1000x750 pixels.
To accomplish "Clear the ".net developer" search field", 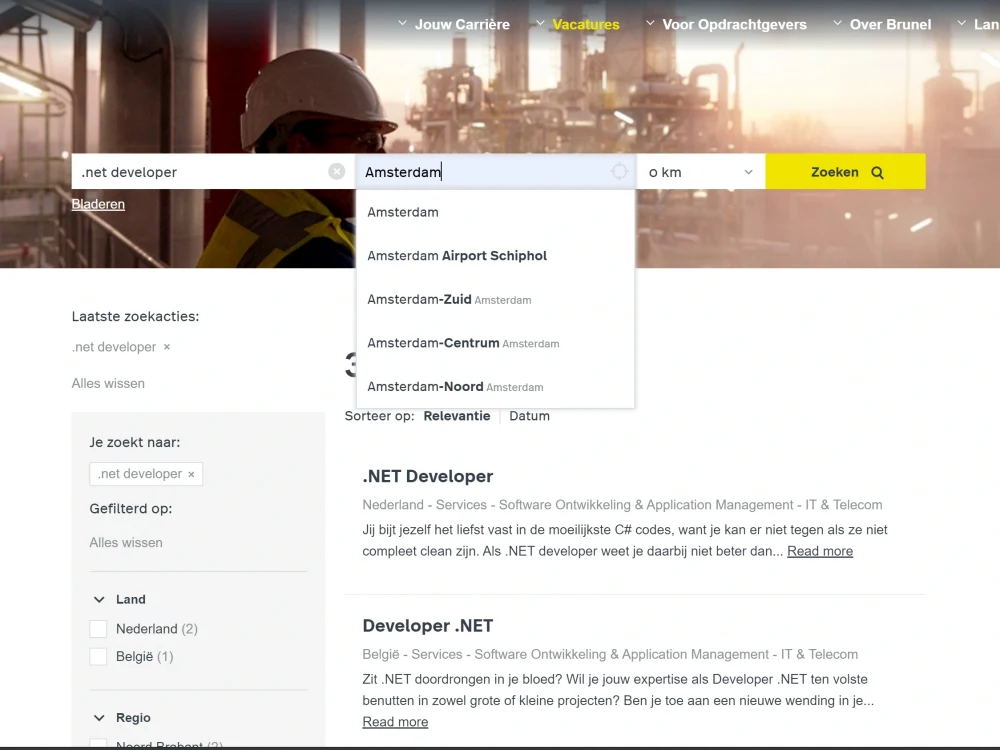I will tap(336, 171).
